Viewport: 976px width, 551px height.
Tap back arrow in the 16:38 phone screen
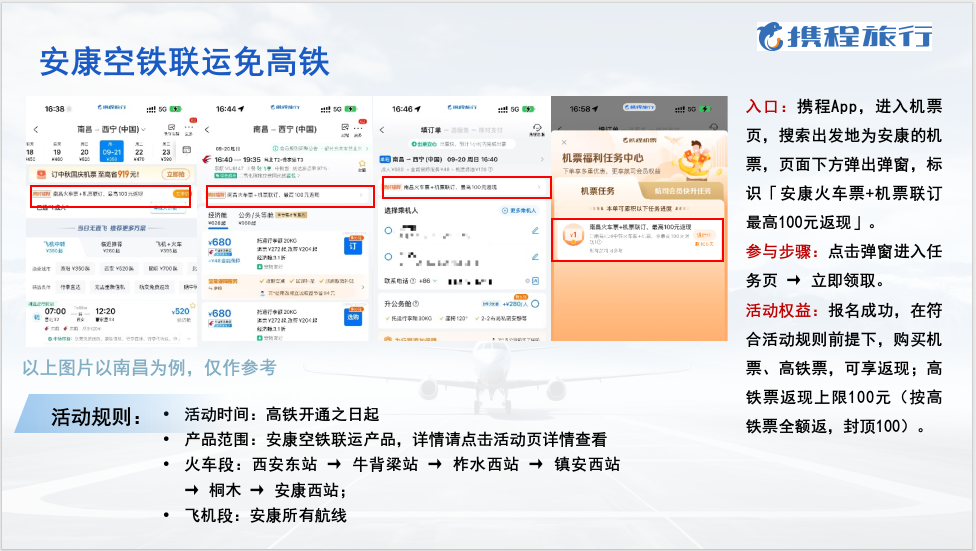35,130
